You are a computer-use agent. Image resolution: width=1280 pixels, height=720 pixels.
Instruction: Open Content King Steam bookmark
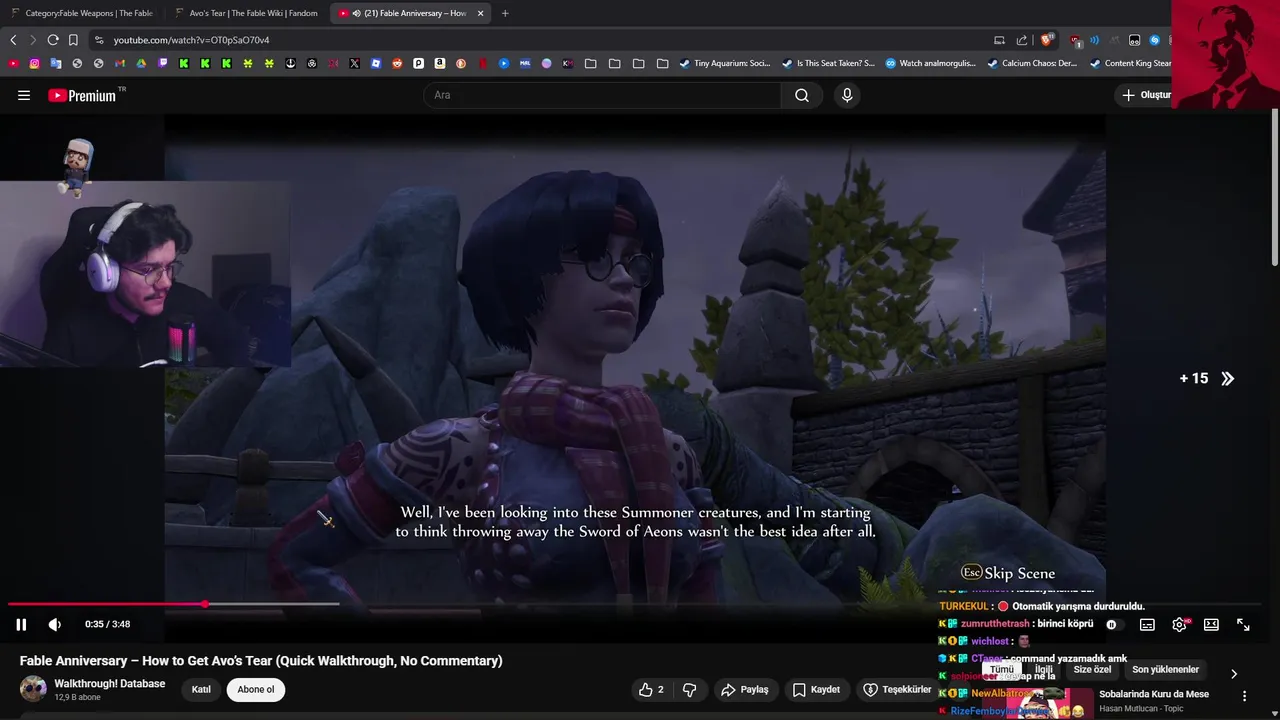[1130, 63]
